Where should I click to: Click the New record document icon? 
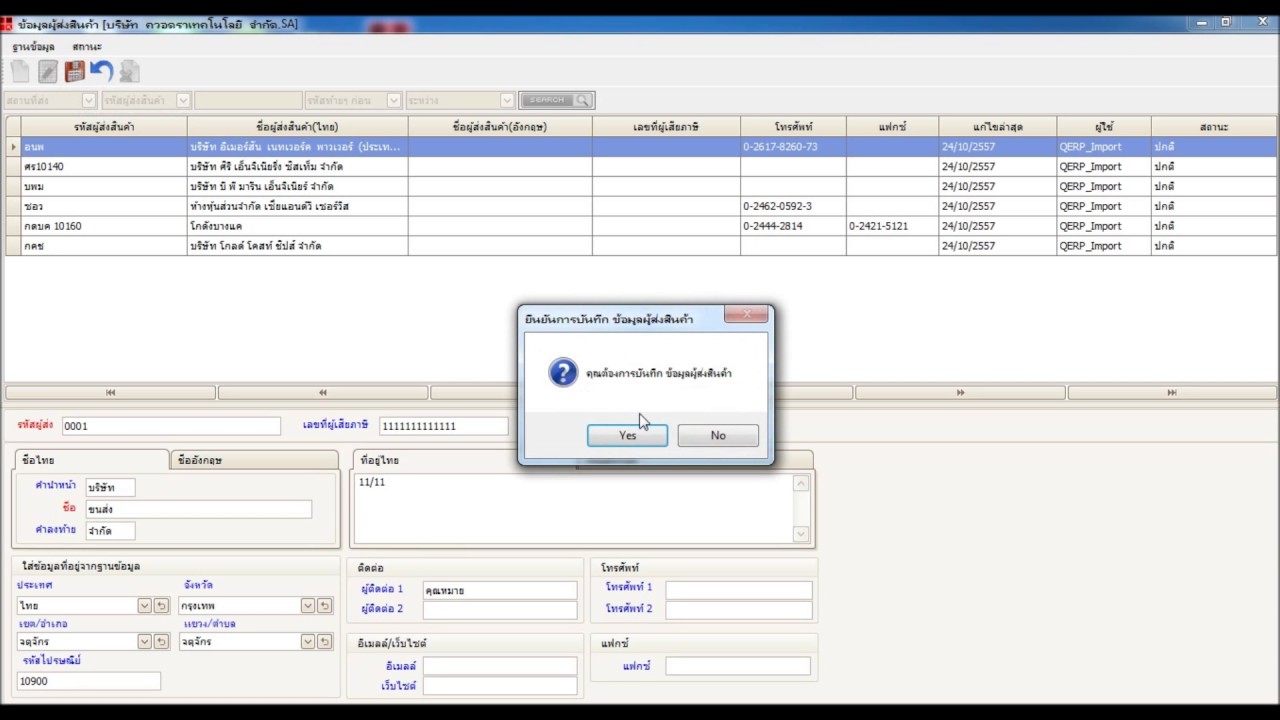click(x=21, y=71)
